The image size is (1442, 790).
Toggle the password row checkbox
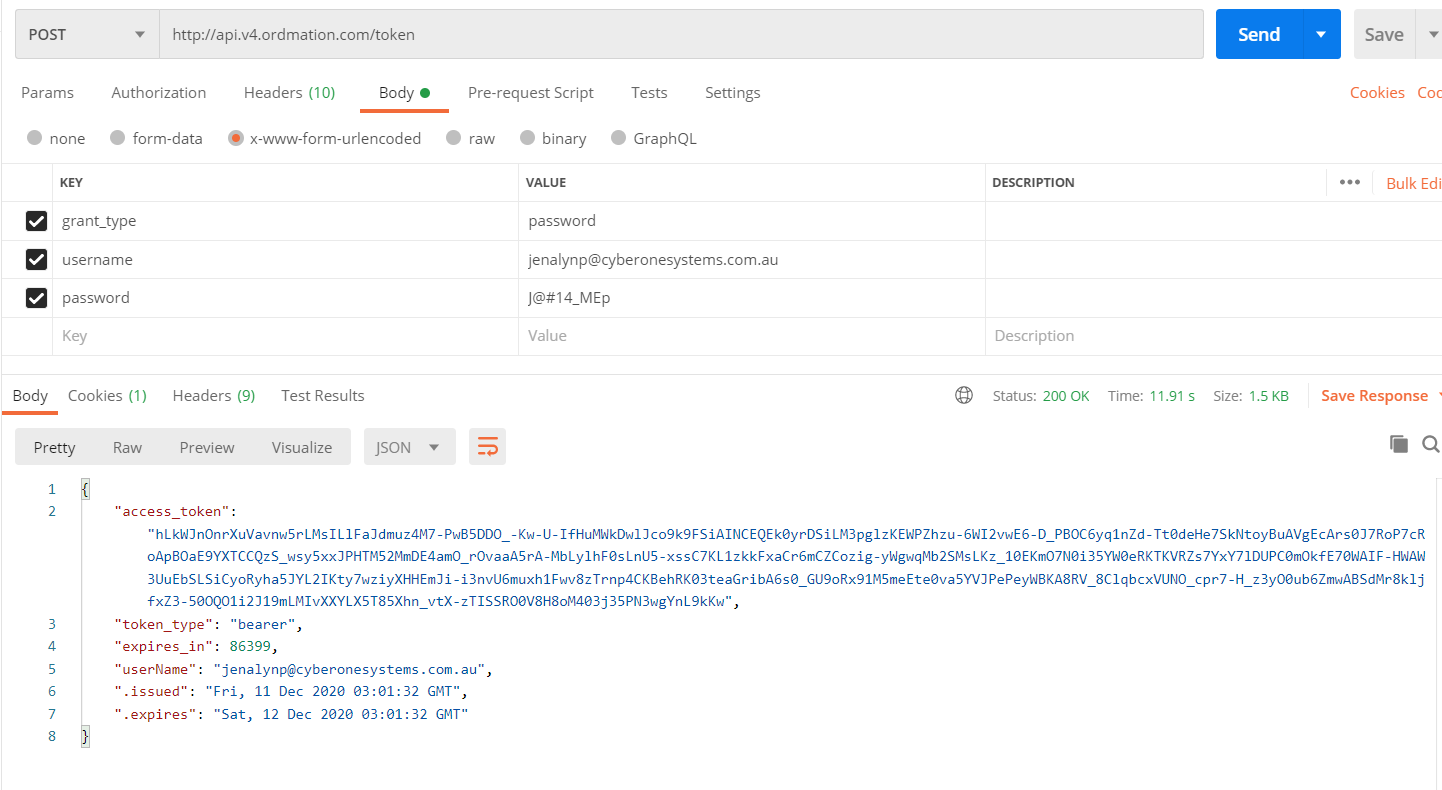pos(37,298)
